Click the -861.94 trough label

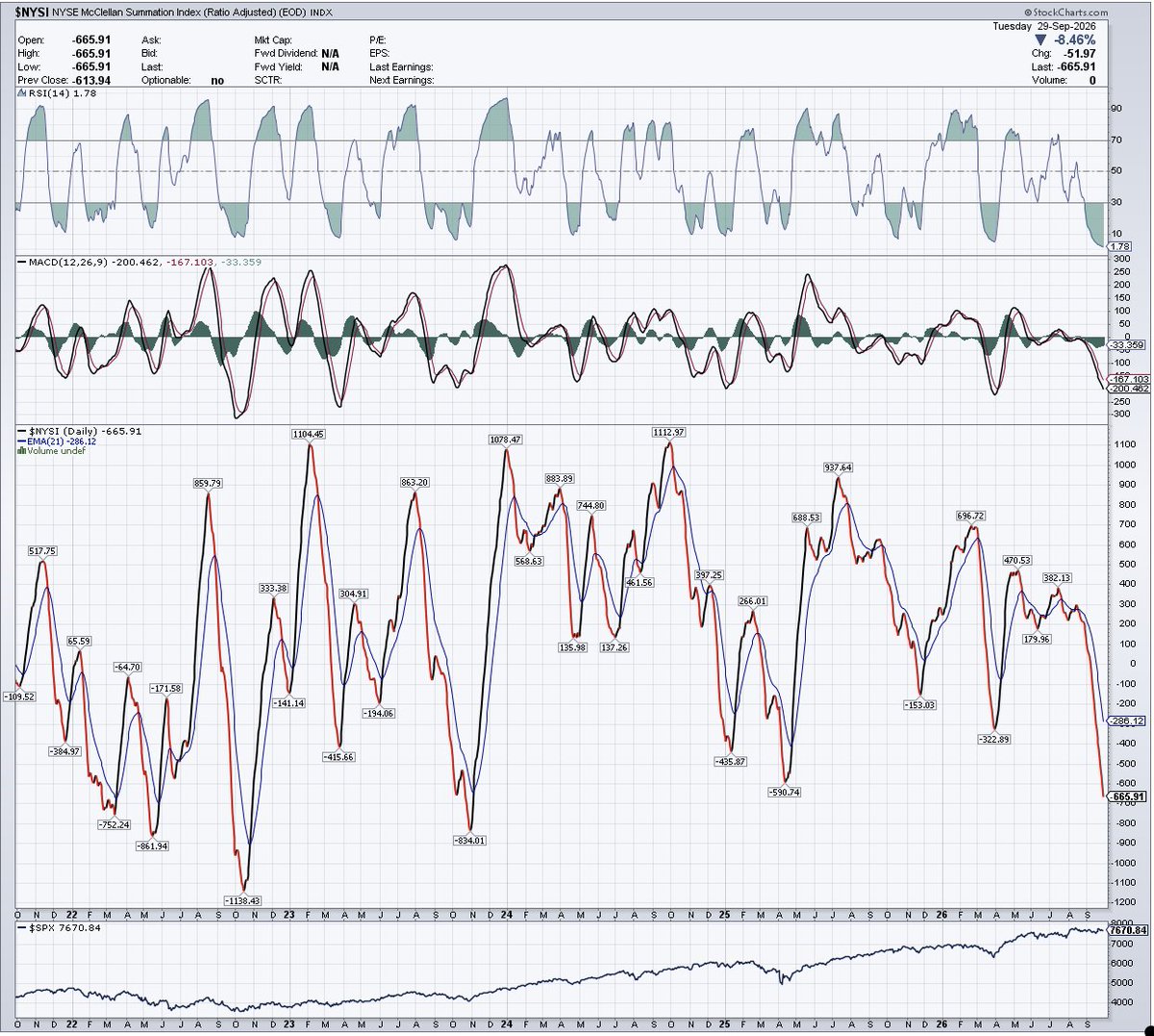tap(153, 846)
